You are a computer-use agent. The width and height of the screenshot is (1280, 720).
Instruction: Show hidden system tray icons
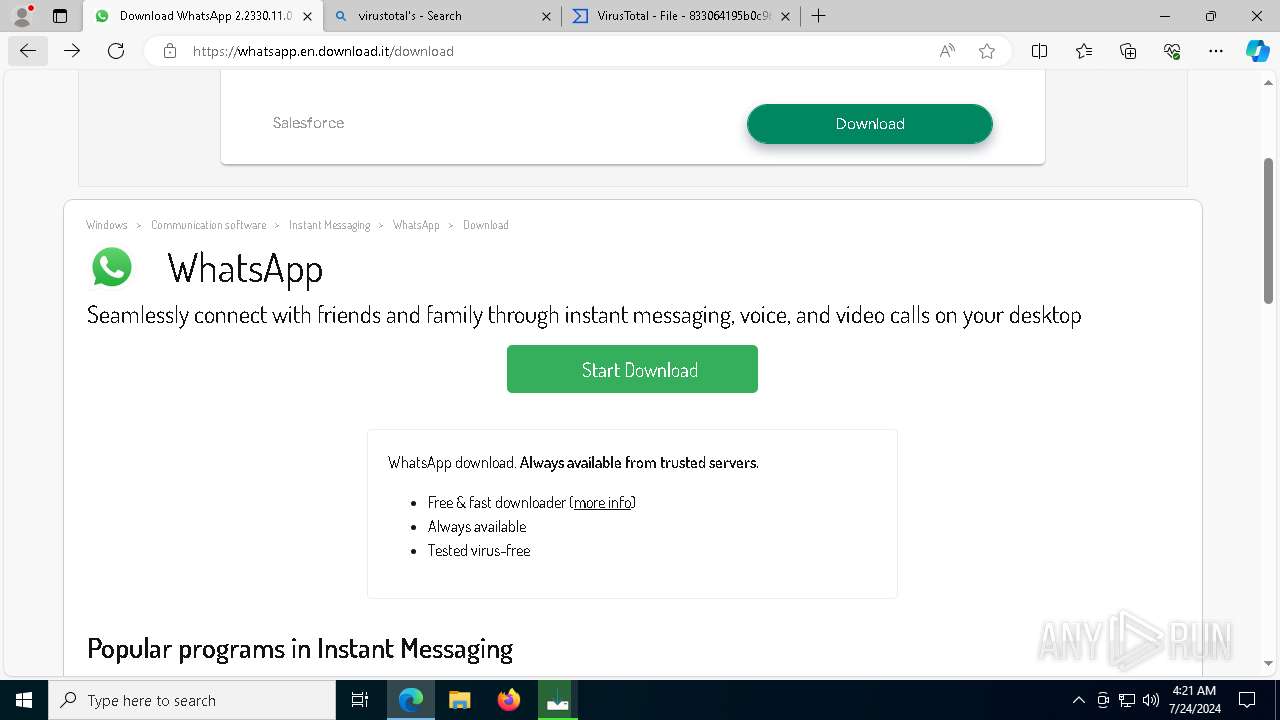click(x=1078, y=700)
